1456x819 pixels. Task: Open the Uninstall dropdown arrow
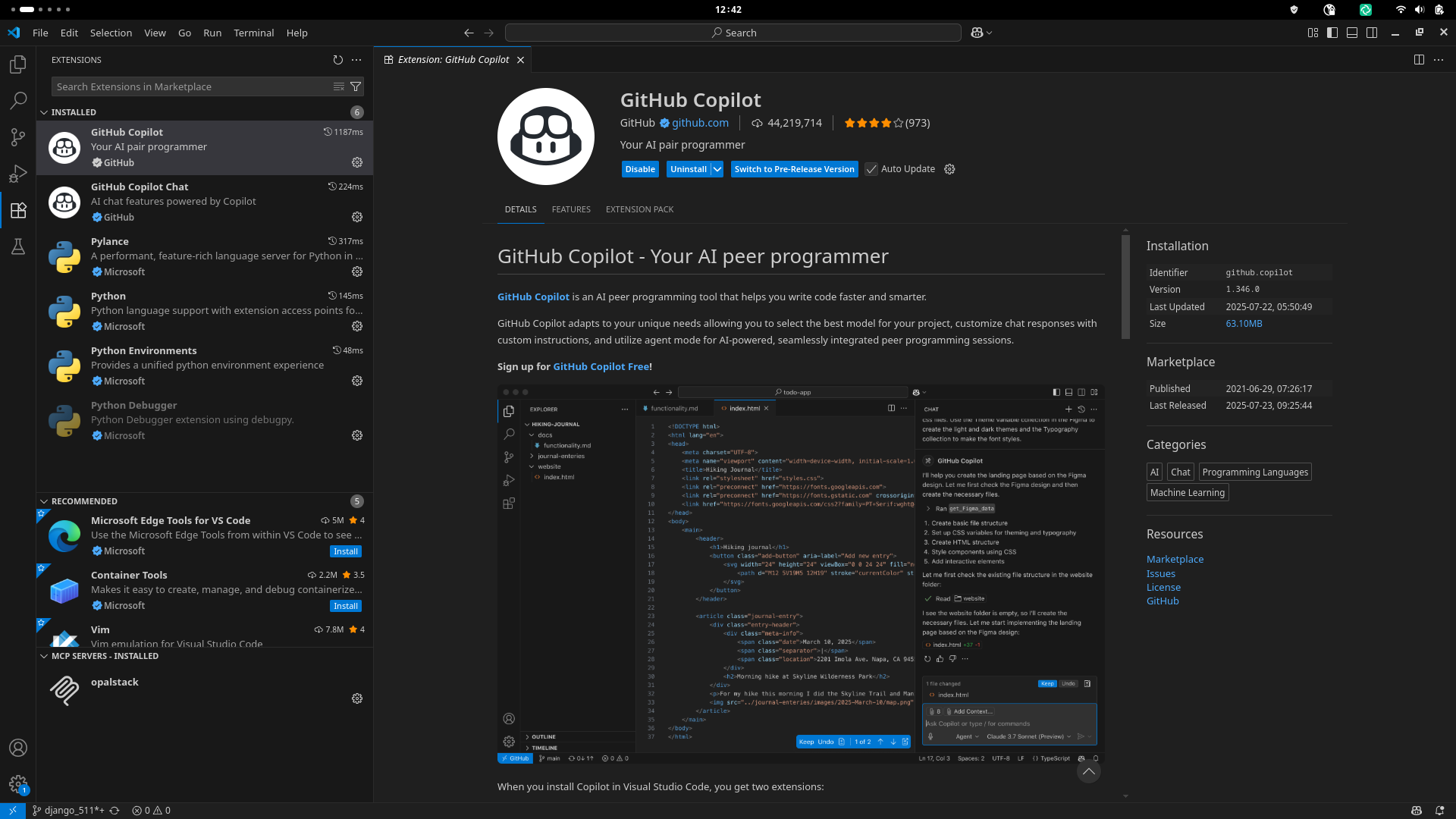pyautogui.click(x=716, y=169)
